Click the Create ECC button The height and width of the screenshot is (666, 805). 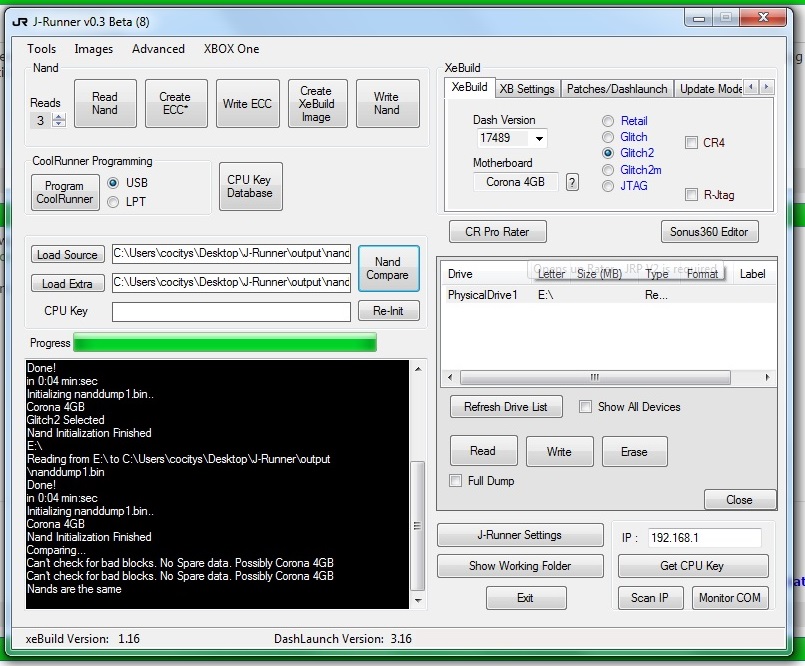[176, 103]
